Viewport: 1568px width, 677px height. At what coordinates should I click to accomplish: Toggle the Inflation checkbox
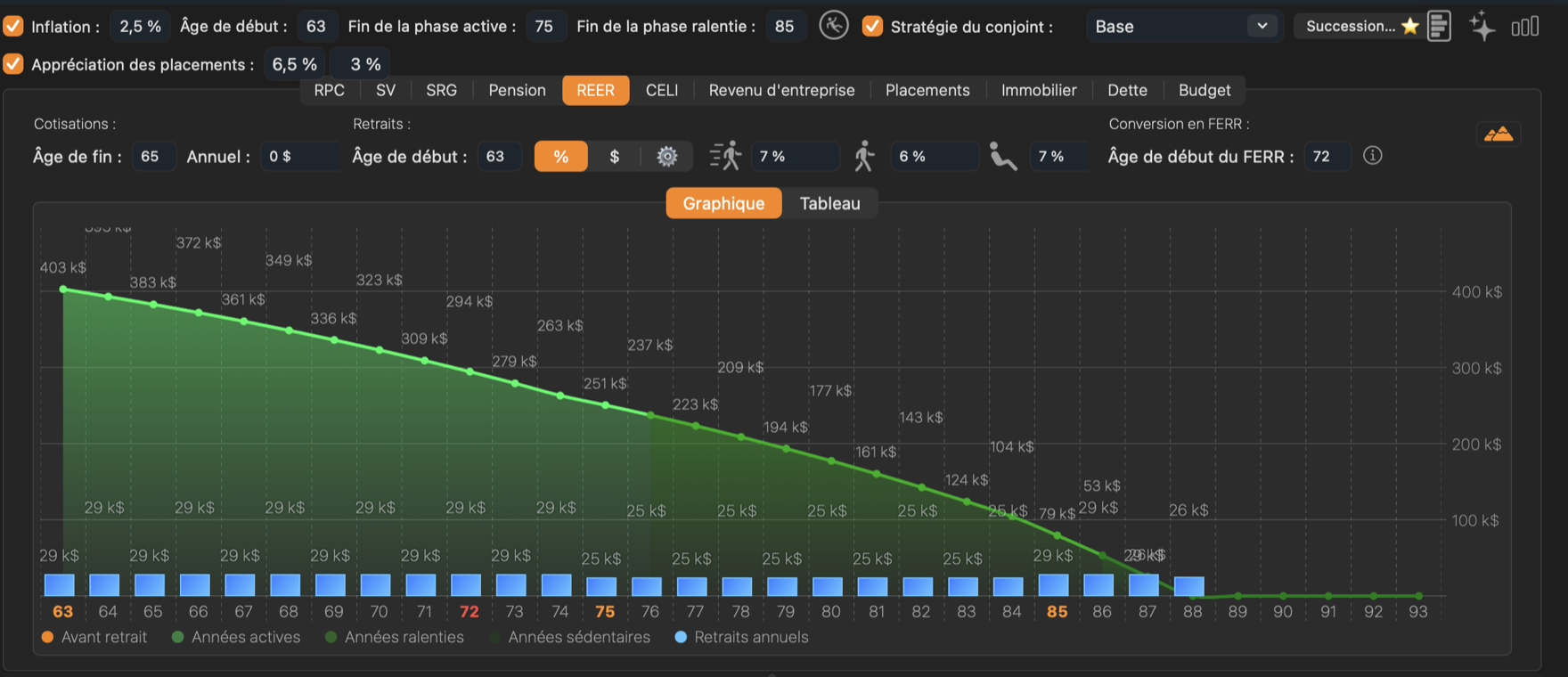13,26
